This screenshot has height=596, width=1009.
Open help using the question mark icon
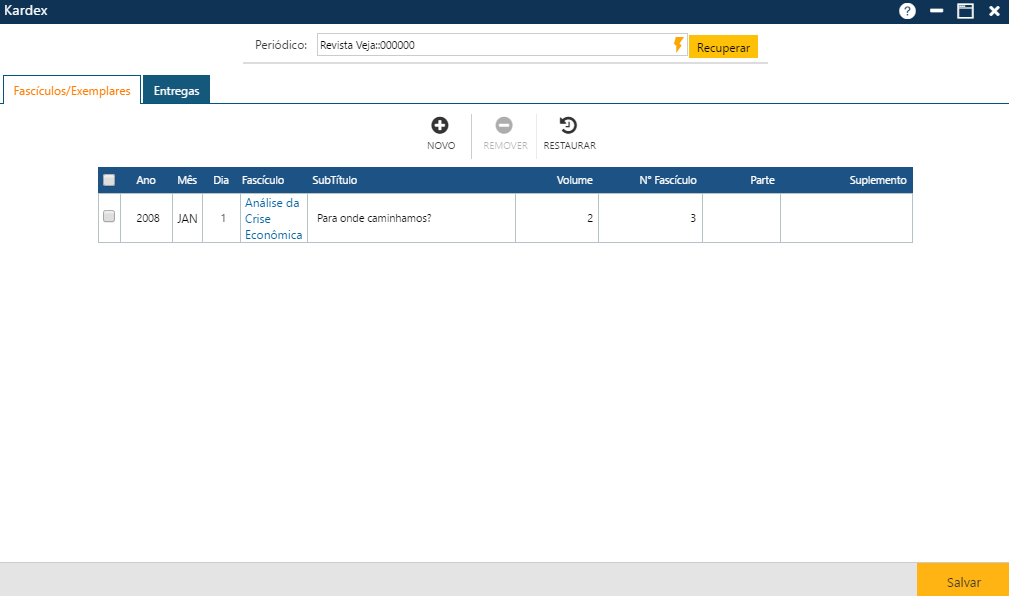(x=906, y=11)
